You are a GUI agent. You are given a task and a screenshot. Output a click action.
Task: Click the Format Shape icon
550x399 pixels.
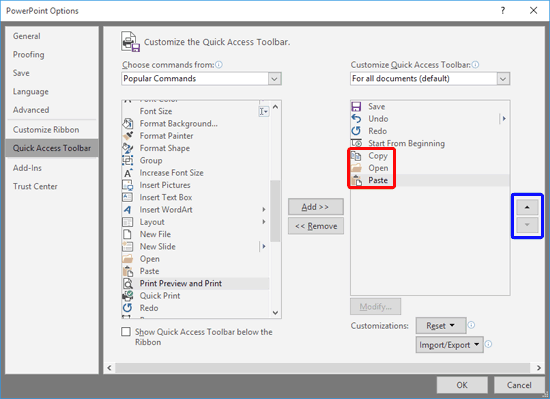(127, 148)
